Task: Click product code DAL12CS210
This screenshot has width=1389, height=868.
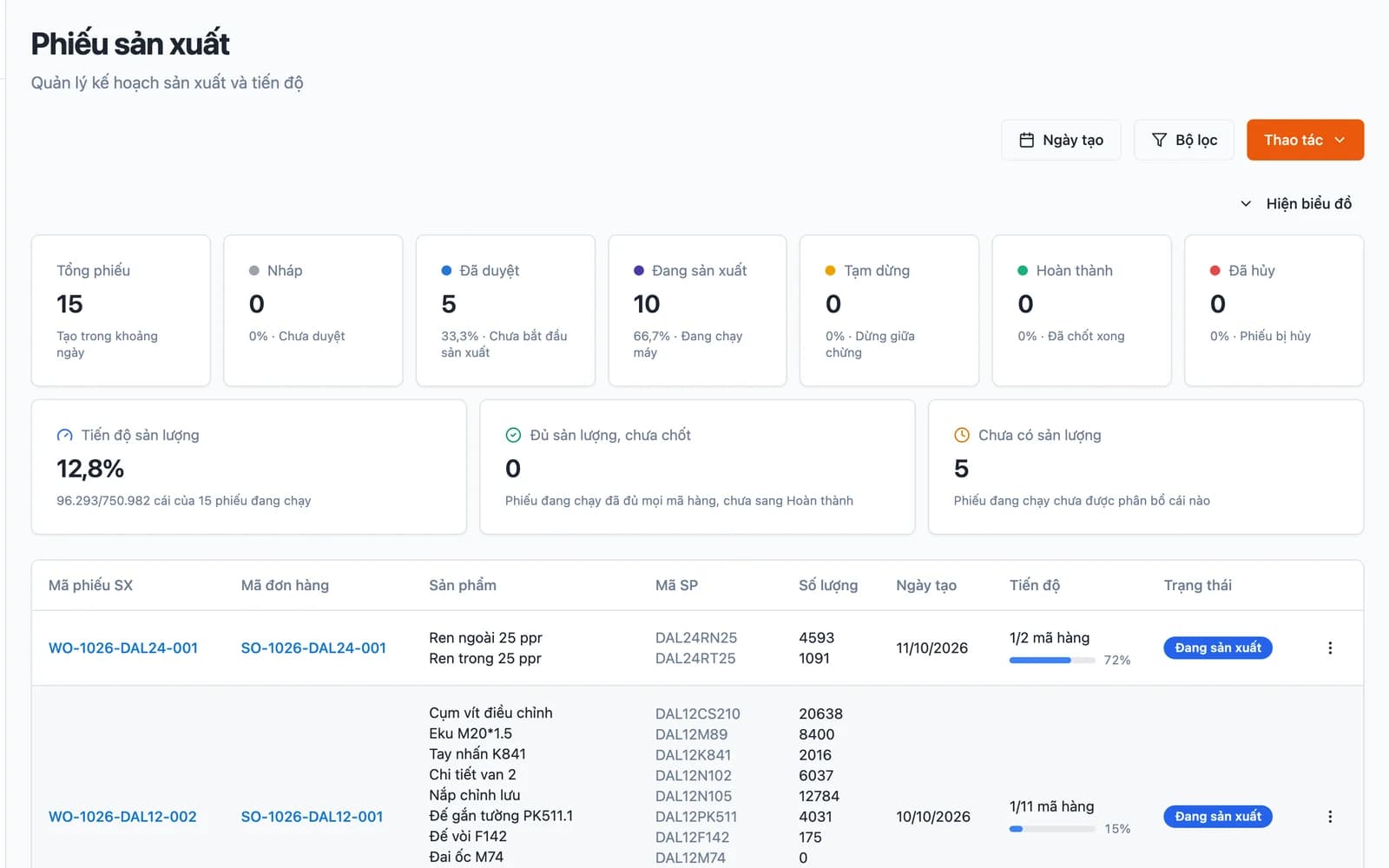Action: tap(698, 713)
